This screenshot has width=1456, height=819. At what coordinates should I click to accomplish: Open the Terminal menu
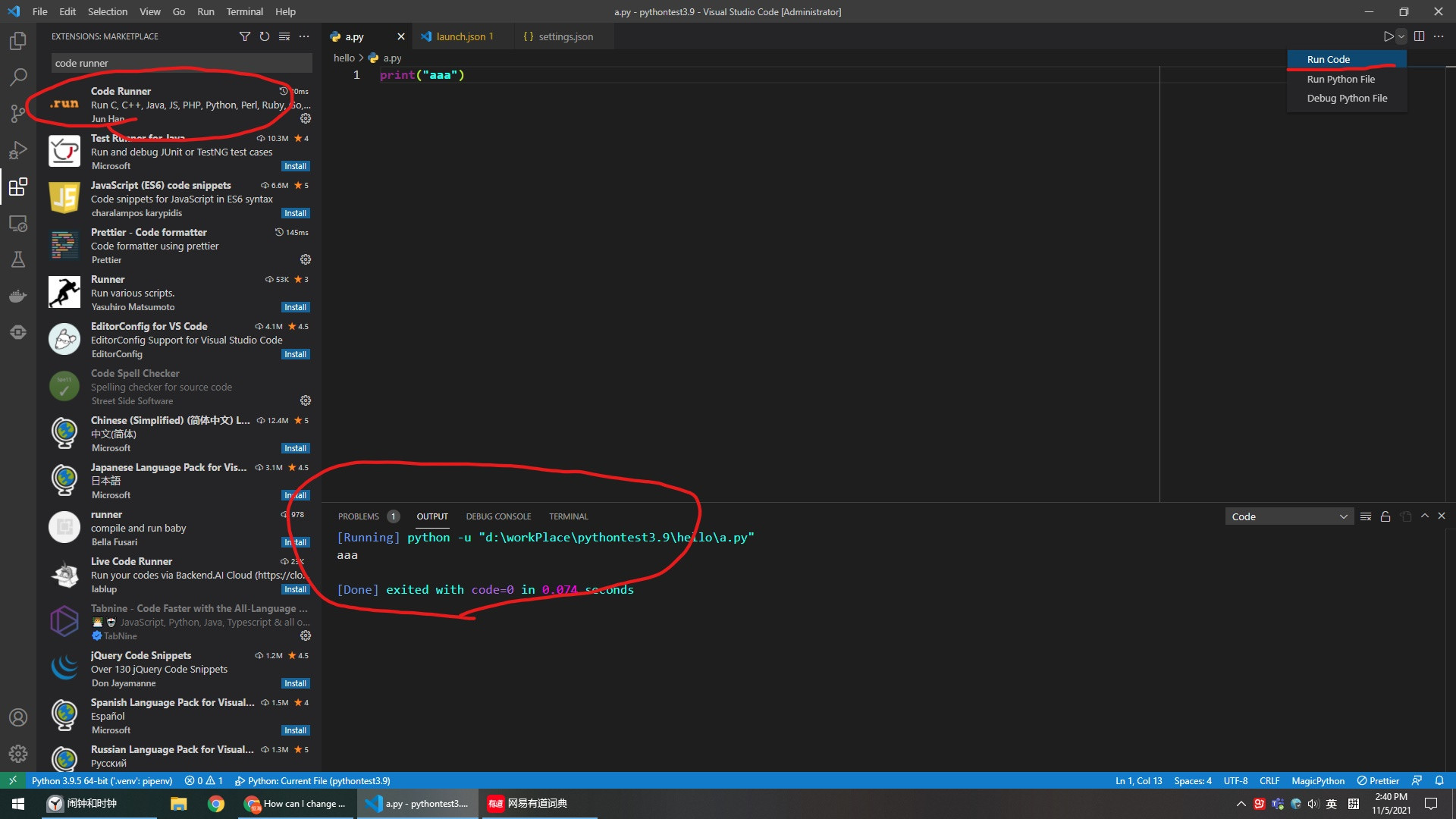click(x=244, y=11)
